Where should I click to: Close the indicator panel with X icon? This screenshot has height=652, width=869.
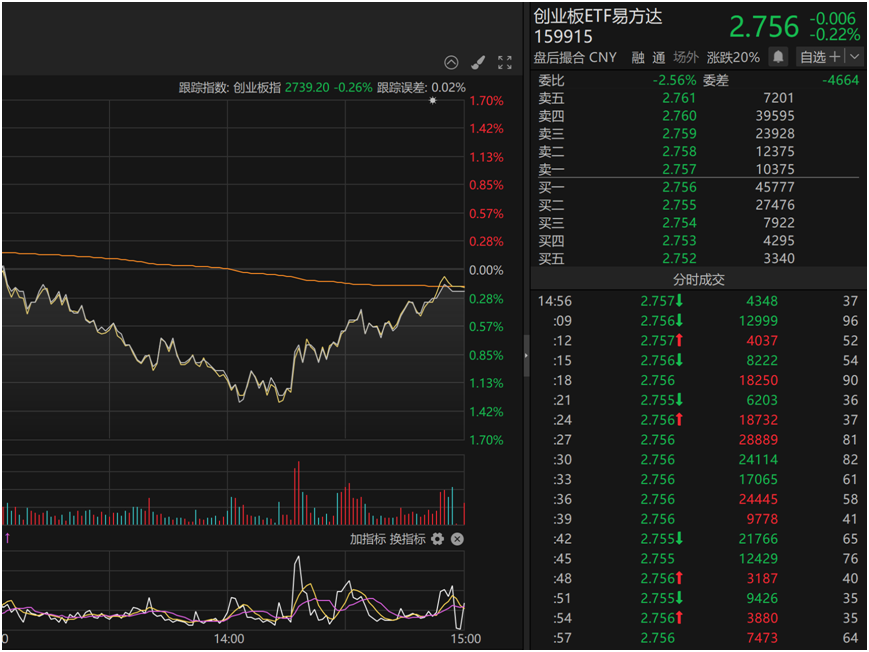click(457, 539)
